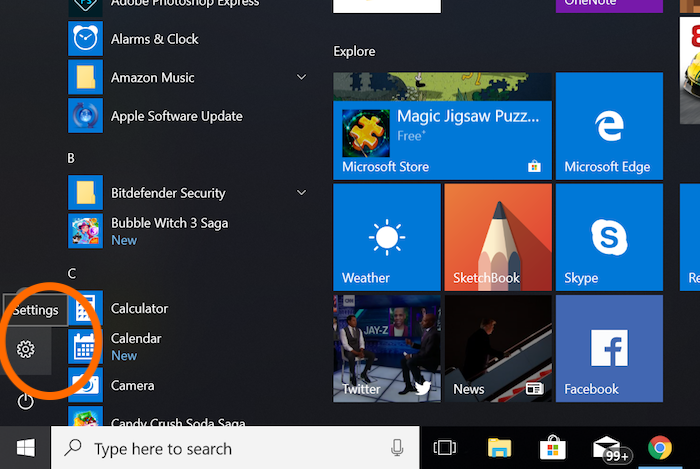Click the Alarms & Clock label
Image resolution: width=700 pixels, height=469 pixels.
(154, 39)
